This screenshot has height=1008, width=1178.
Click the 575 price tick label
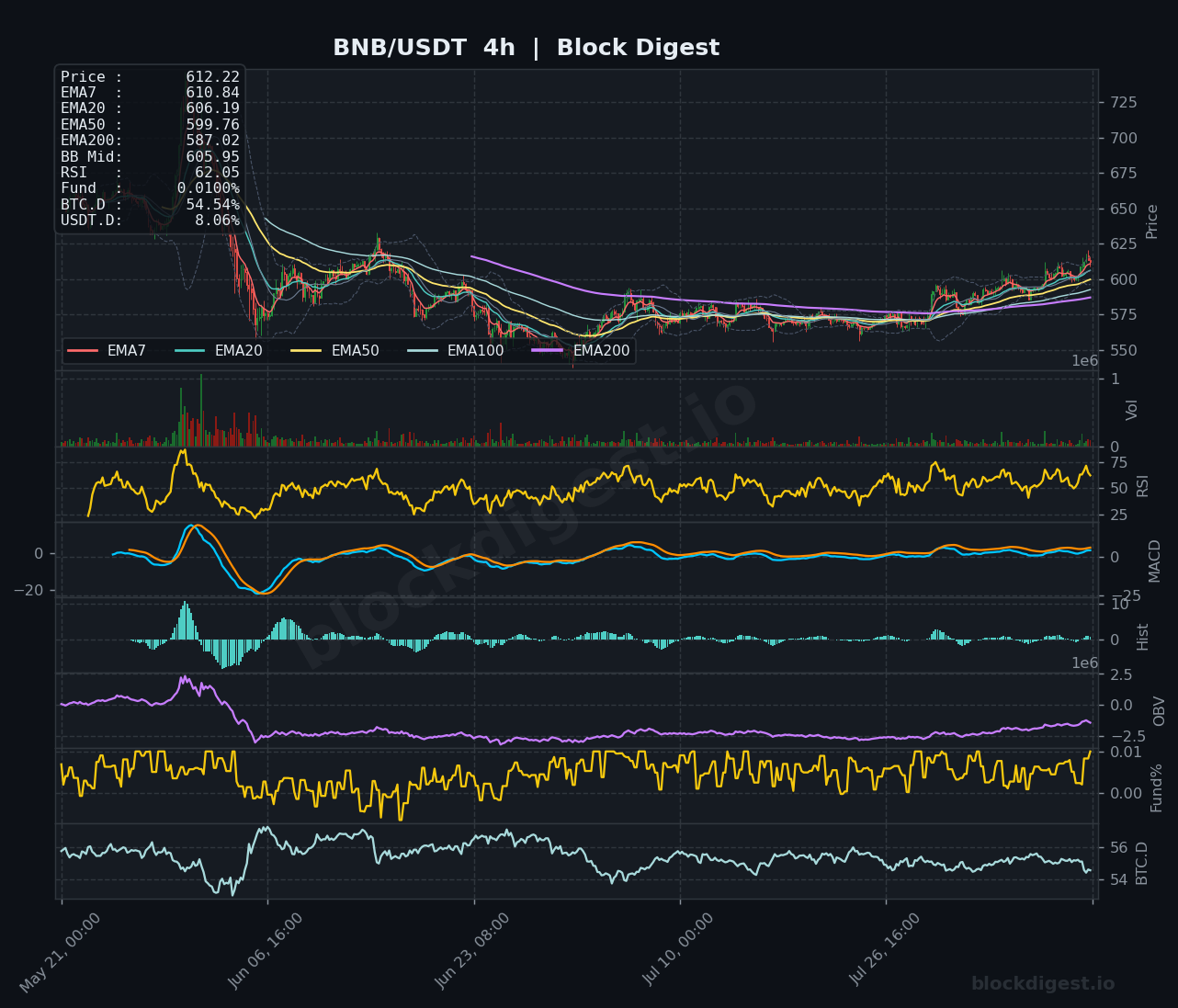point(1124,315)
